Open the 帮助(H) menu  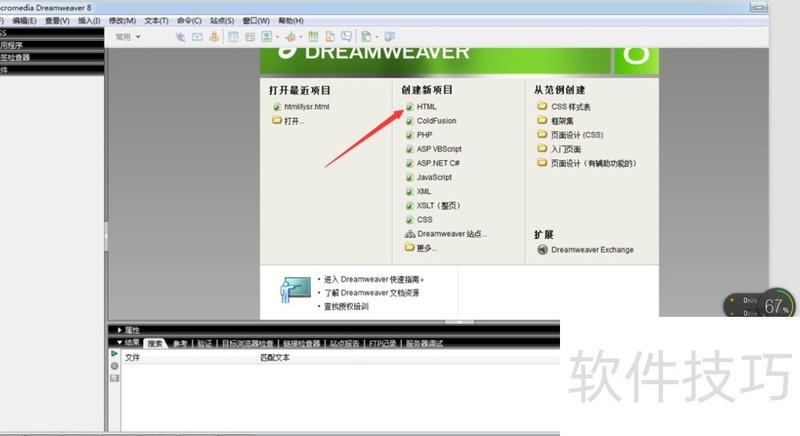tap(291, 20)
